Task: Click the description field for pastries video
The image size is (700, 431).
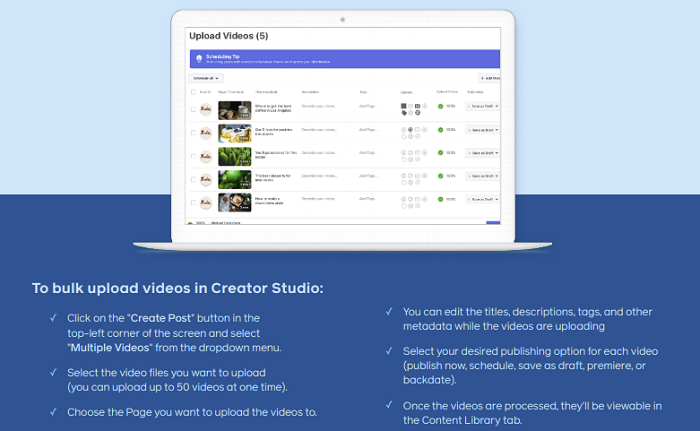Action: [319, 130]
